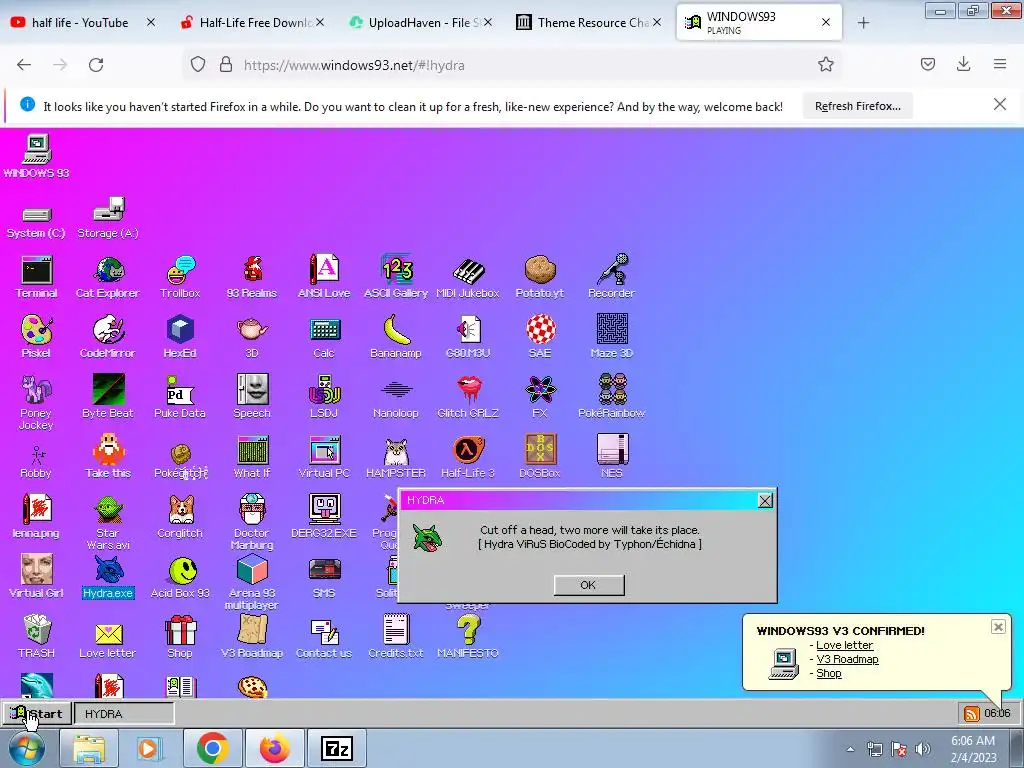Show hidden system tray icons
This screenshot has height=768, width=1024.
pos(850,749)
